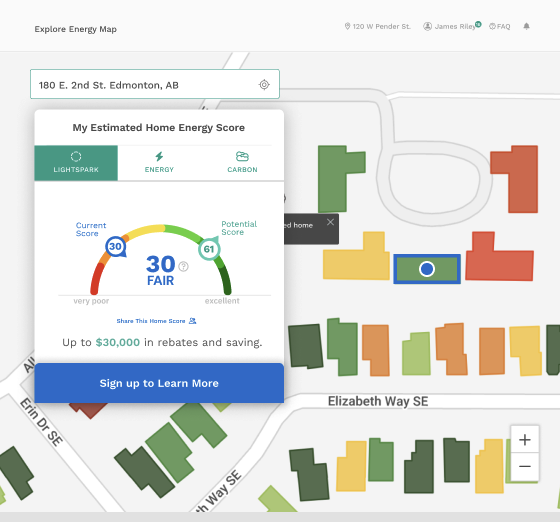Click the Current Score 30 gauge marker

coord(115,246)
